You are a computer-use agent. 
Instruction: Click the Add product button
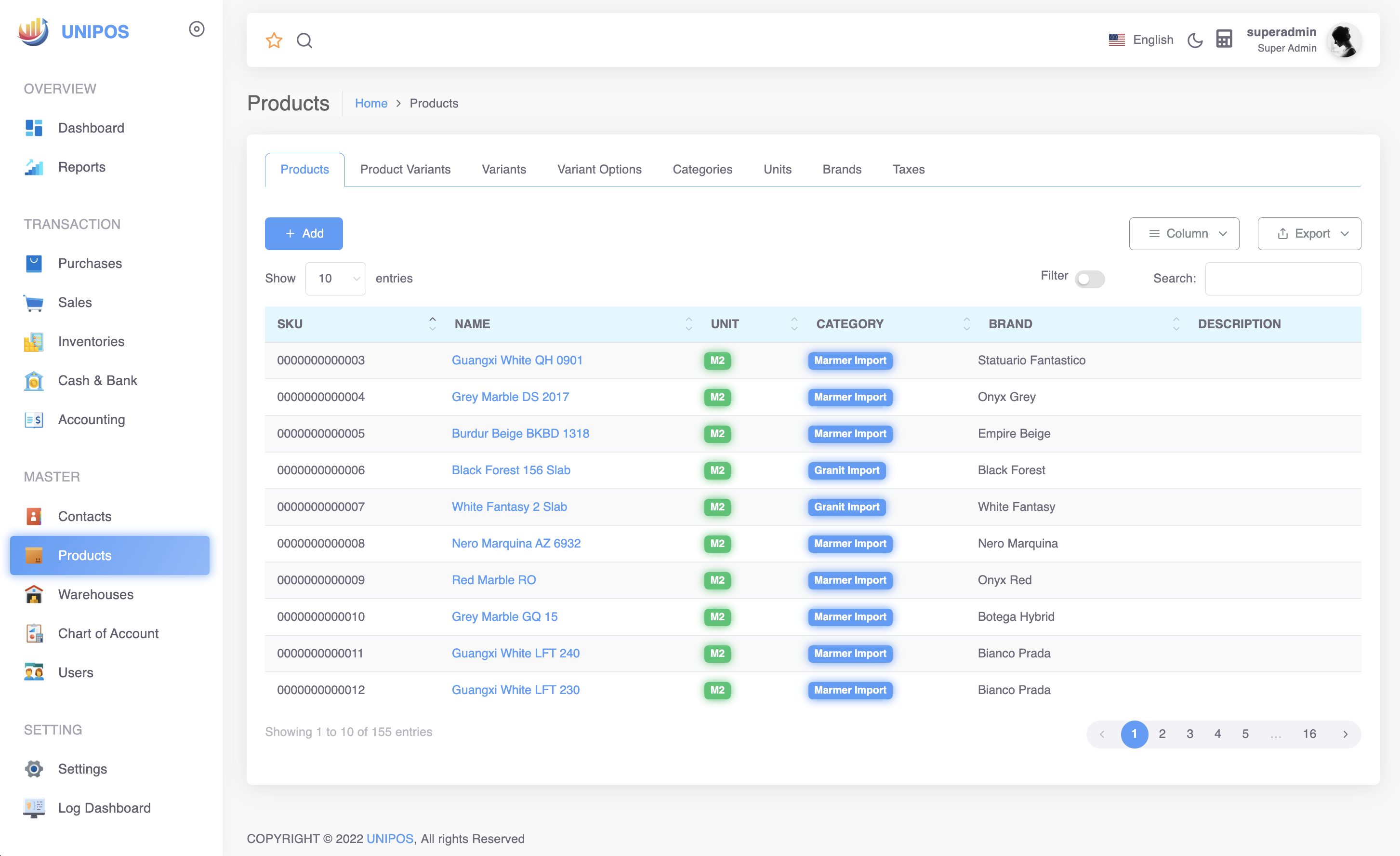click(x=304, y=234)
